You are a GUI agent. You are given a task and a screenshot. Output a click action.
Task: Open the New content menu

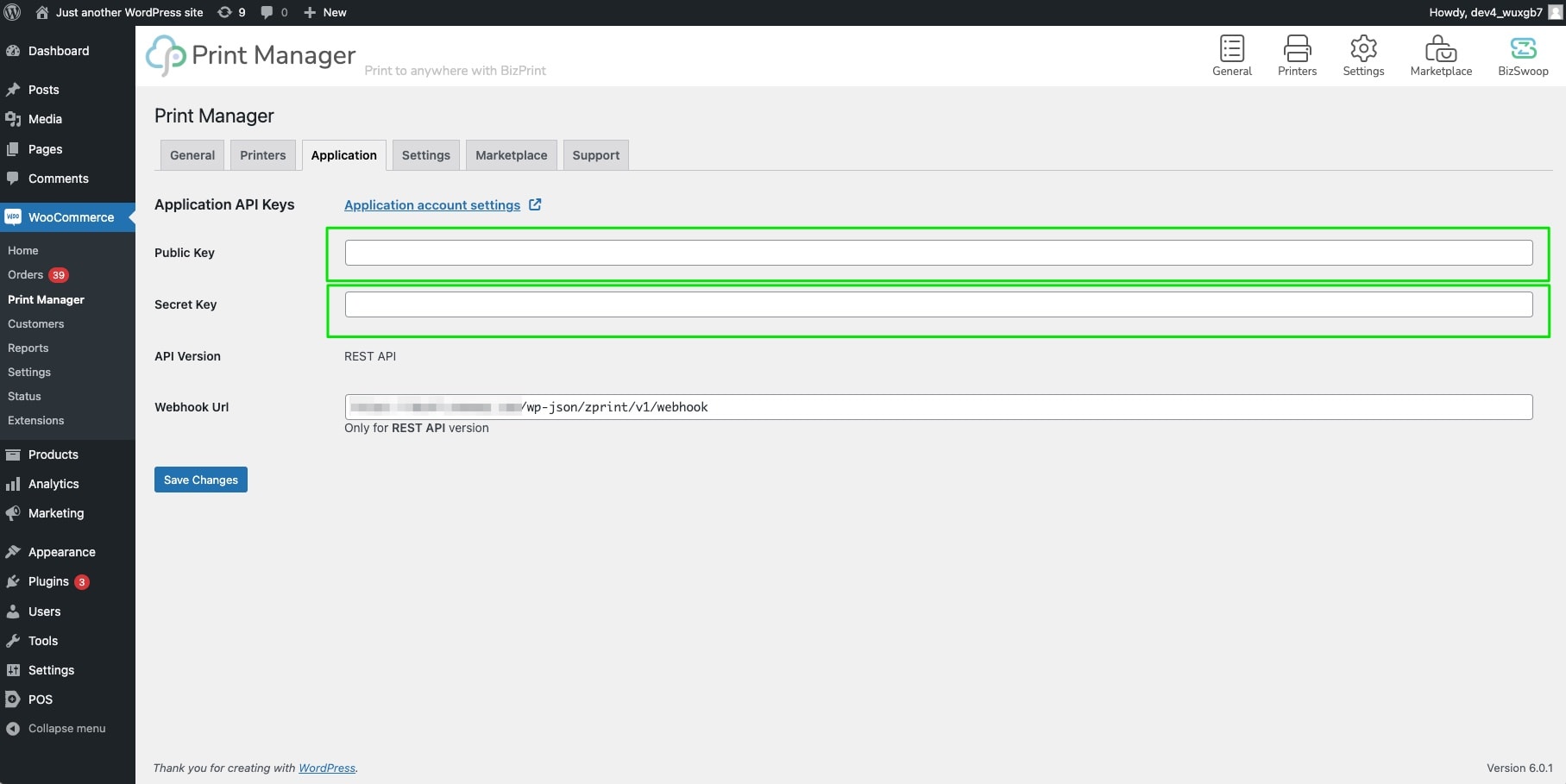pos(324,12)
